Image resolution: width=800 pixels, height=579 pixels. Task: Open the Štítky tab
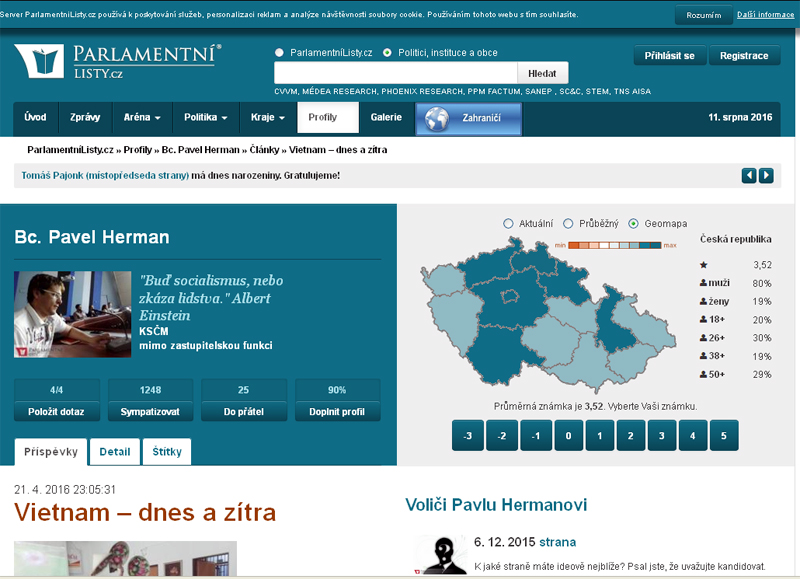pos(167,452)
